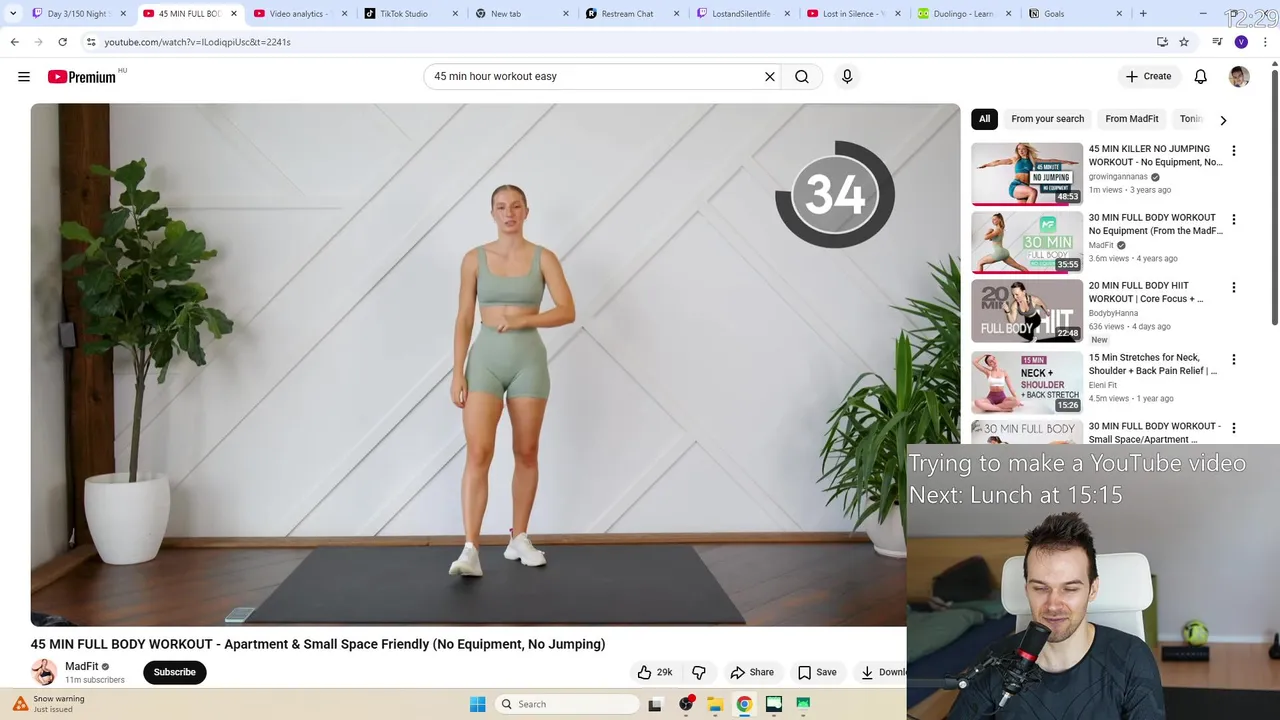1280x720 pixels.
Task: Clear the search box with the X
Action: (770, 76)
